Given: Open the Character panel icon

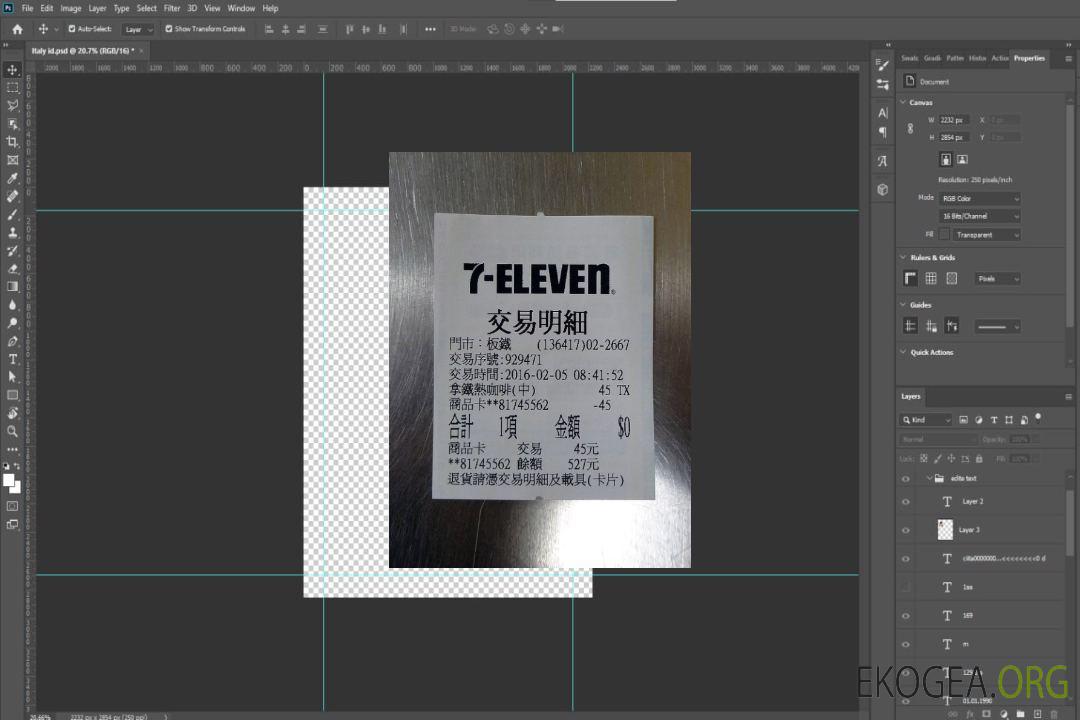Looking at the screenshot, I should [x=883, y=113].
